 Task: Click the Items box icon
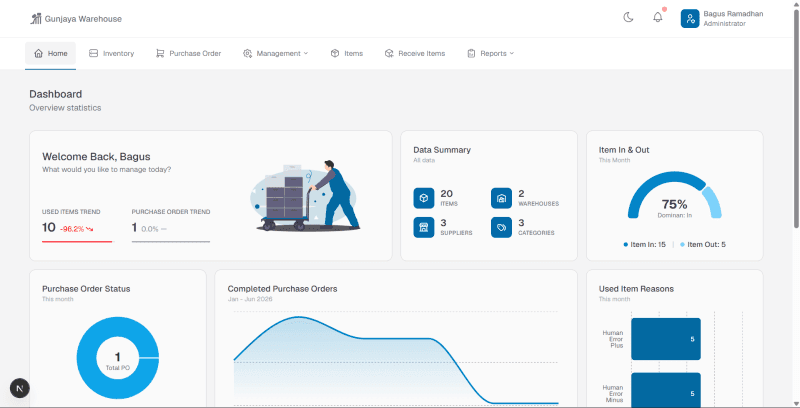click(335, 54)
